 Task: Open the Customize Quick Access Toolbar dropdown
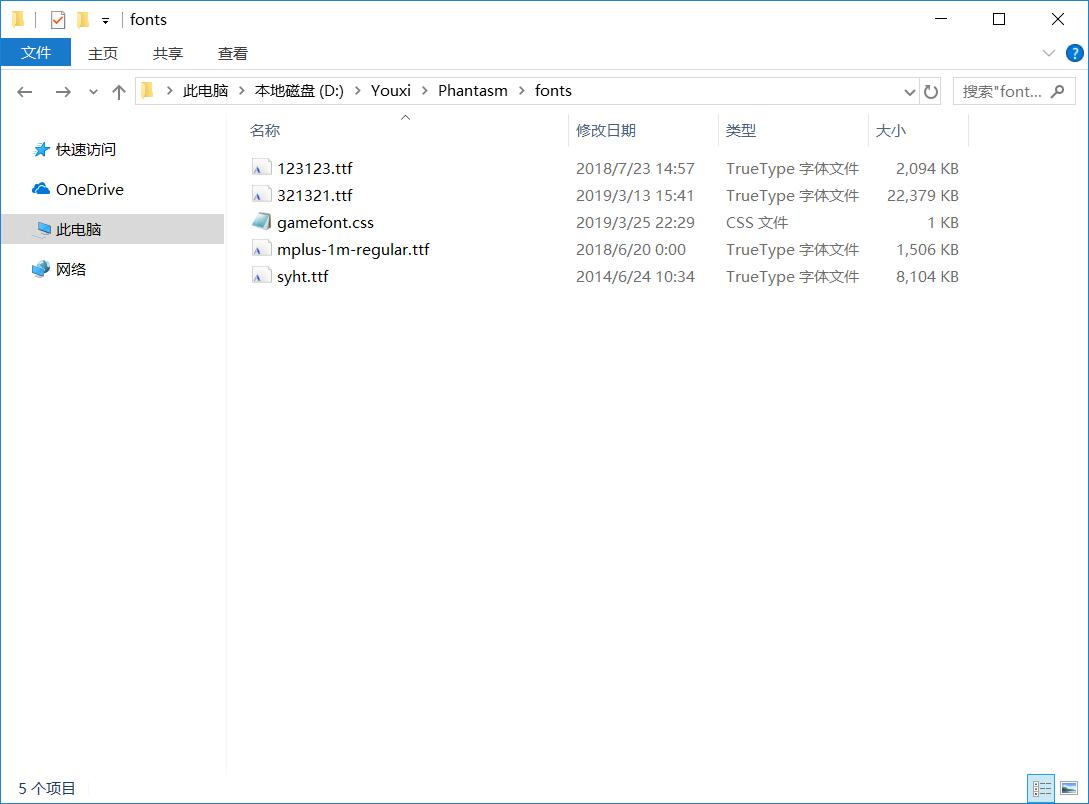click(106, 21)
